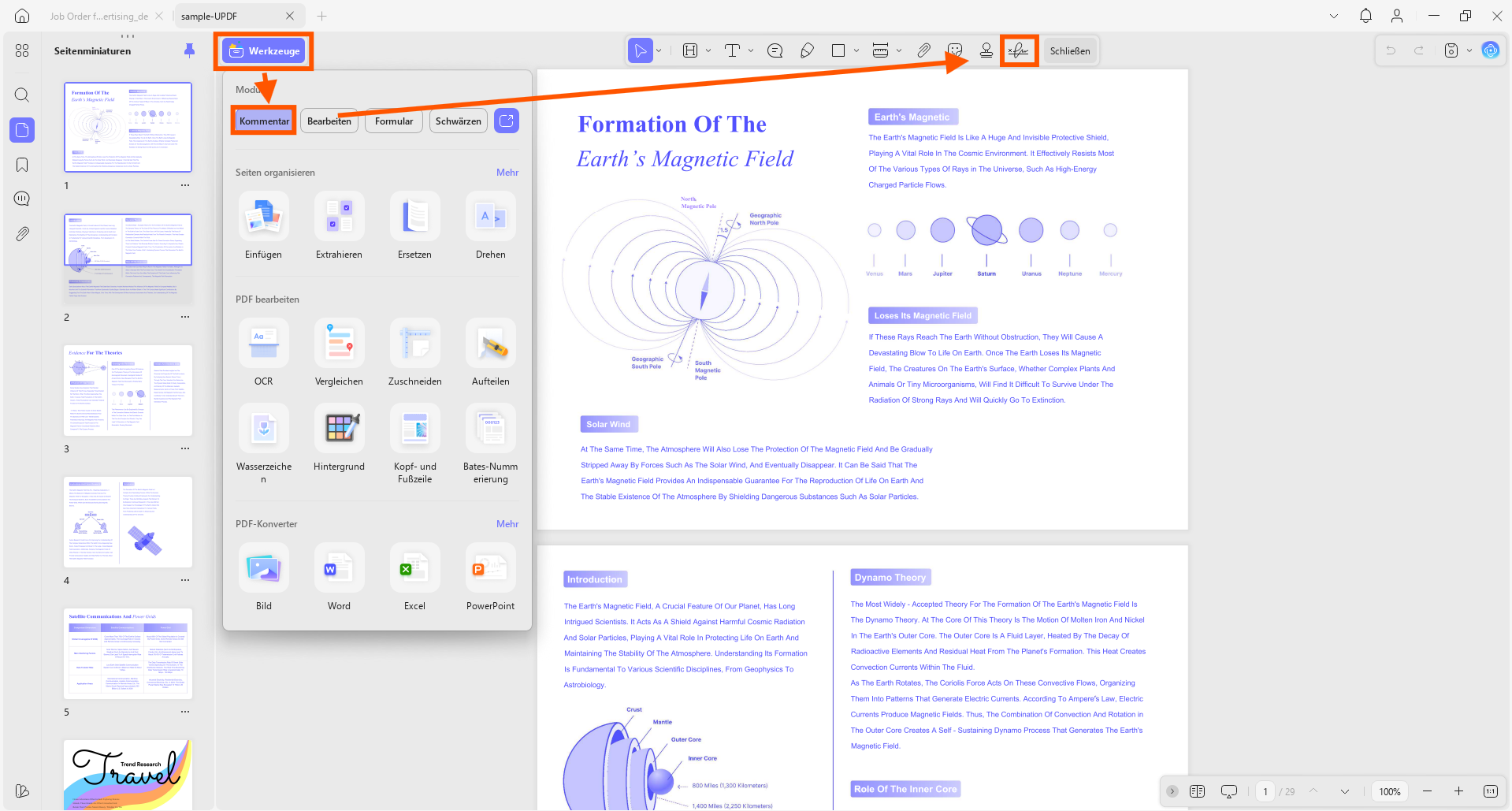1512x811 pixels.
Task: Select the text comment tool
Action: tap(732, 50)
